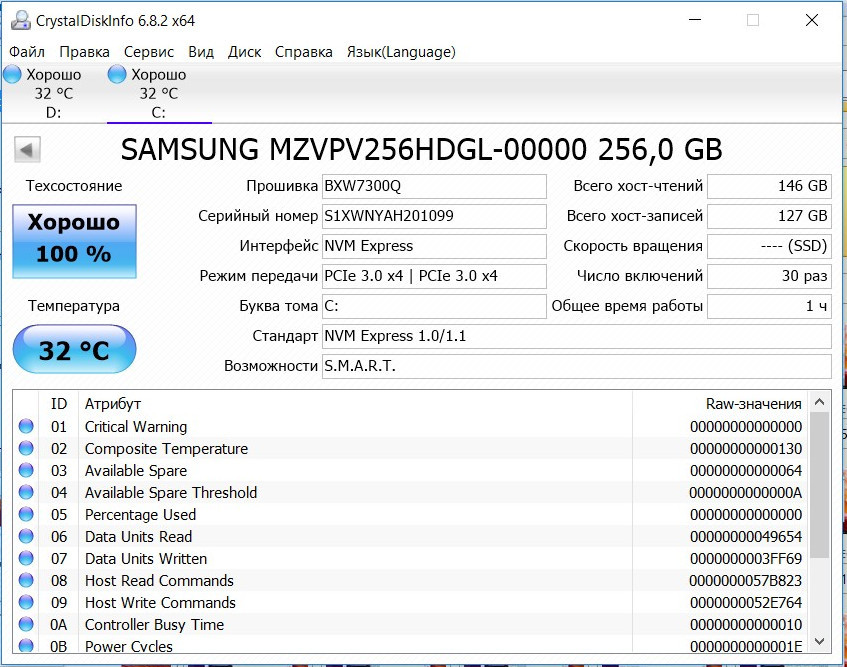Screen dimensions: 847x667
Task: Select the Data Units Read attribute text
Action: [x=138, y=537]
